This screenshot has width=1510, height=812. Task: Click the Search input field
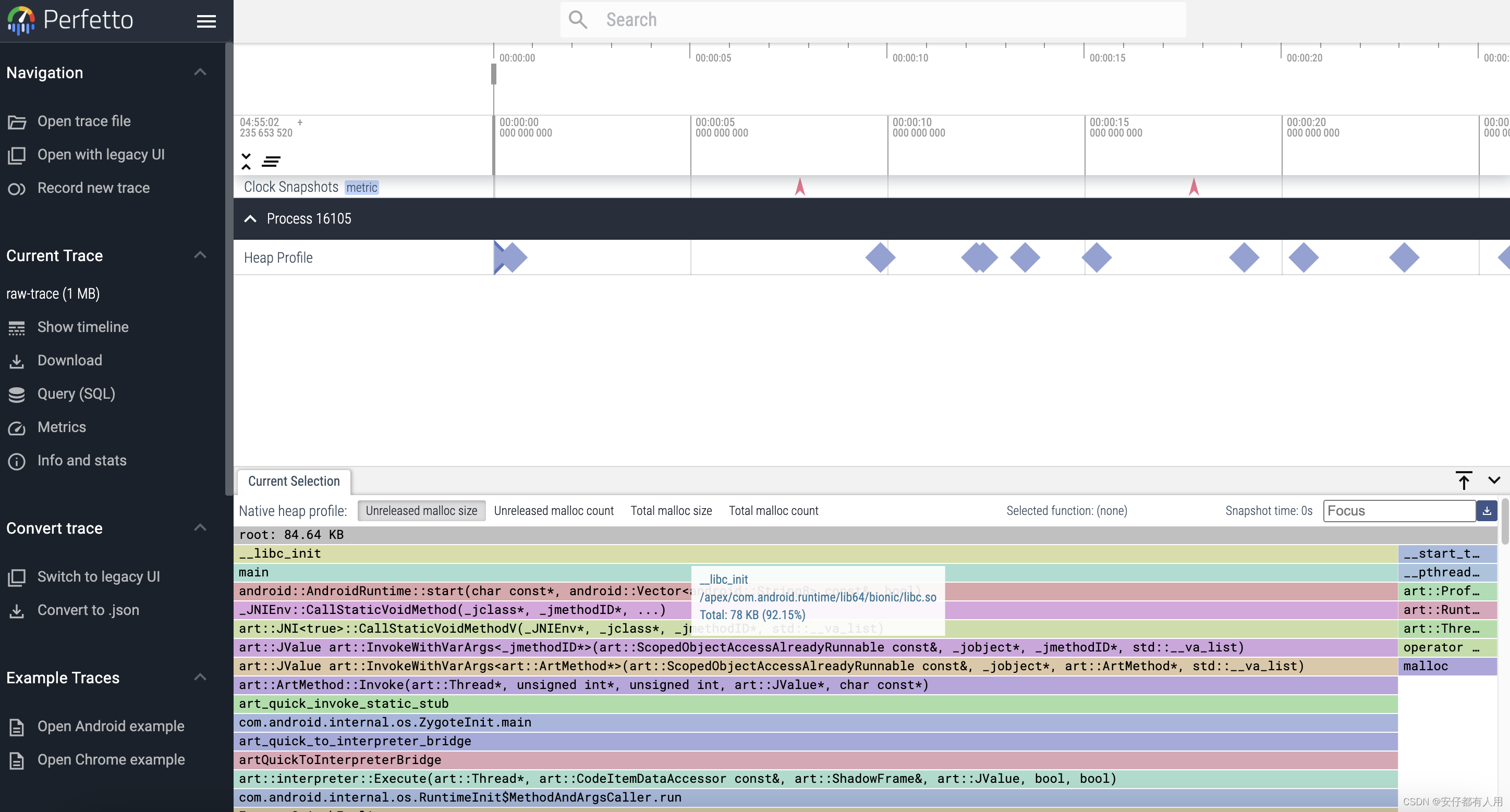pos(873,19)
